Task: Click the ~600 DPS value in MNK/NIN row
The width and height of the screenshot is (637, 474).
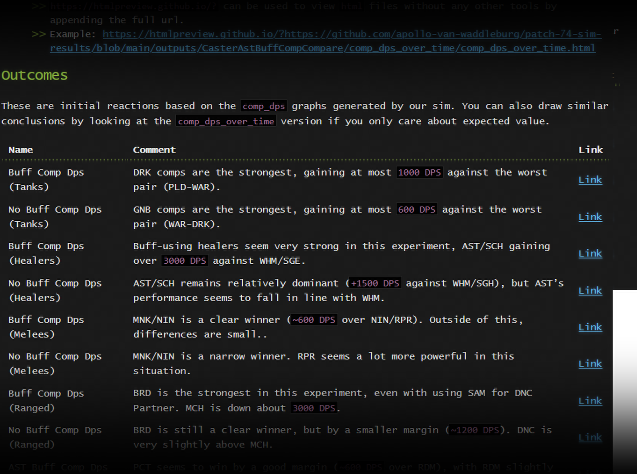Action: pyautogui.click(x=314, y=320)
